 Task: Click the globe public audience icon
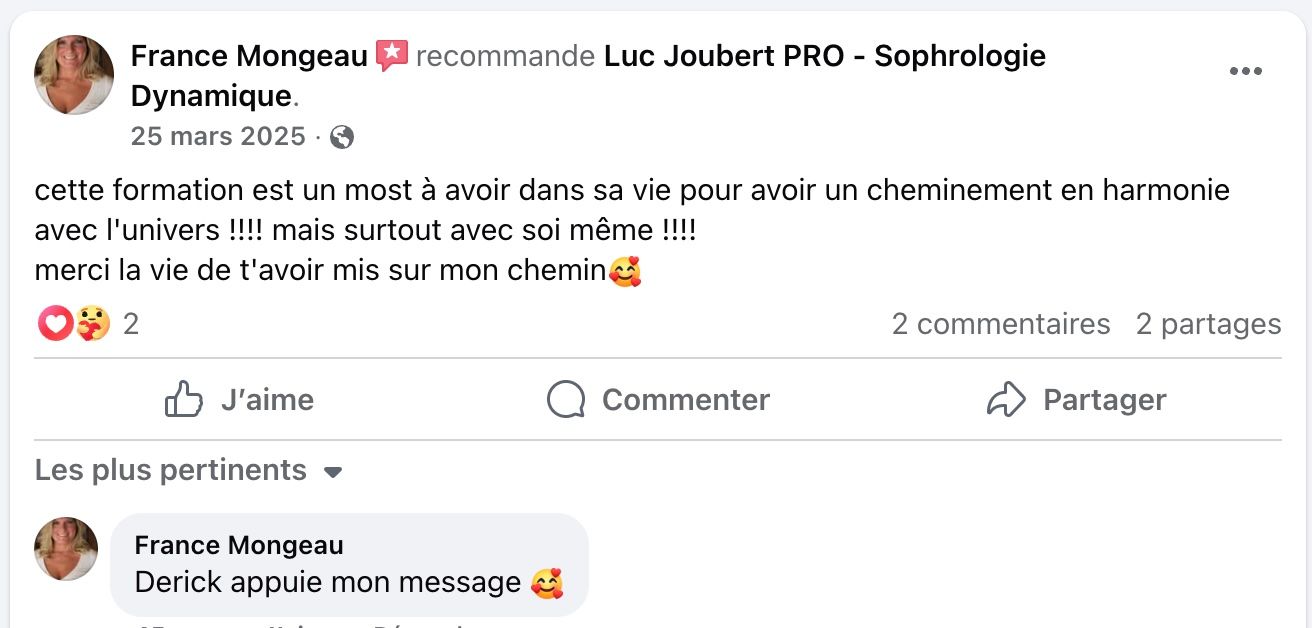pos(342,137)
